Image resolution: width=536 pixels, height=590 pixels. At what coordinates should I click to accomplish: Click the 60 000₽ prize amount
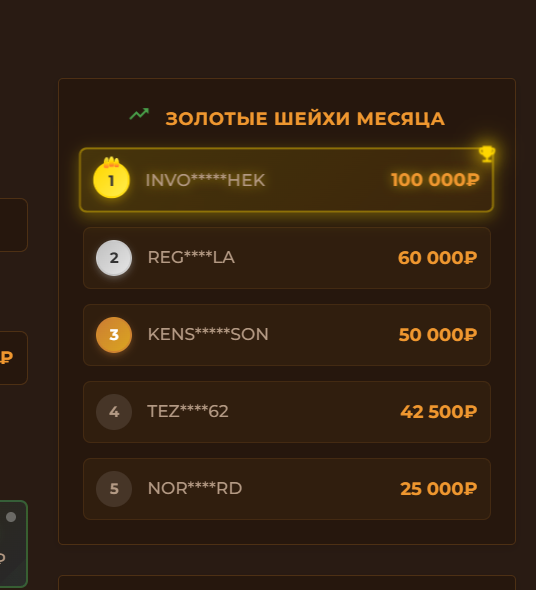437,258
